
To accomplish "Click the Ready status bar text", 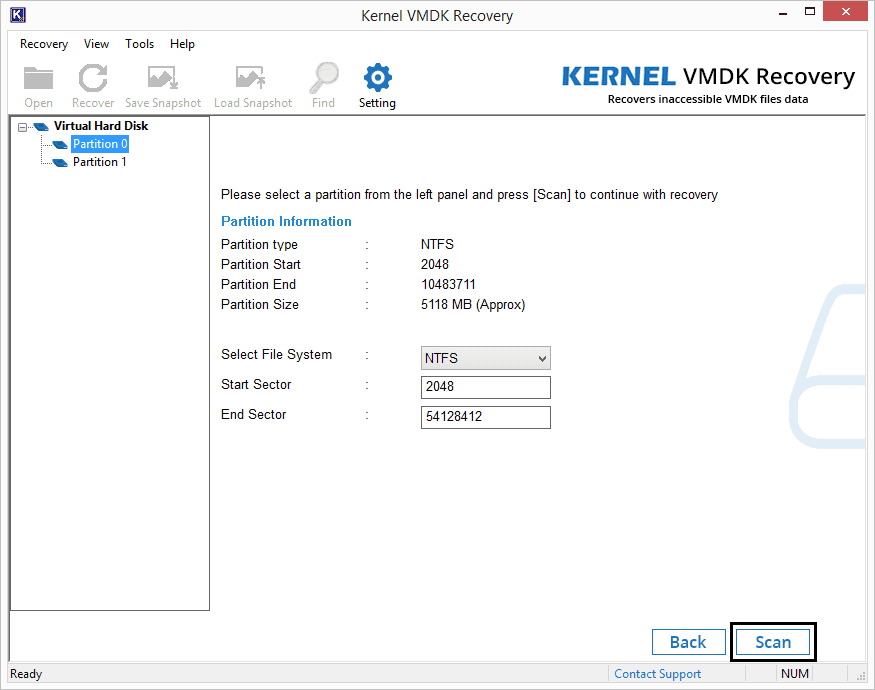I will pos(26,674).
